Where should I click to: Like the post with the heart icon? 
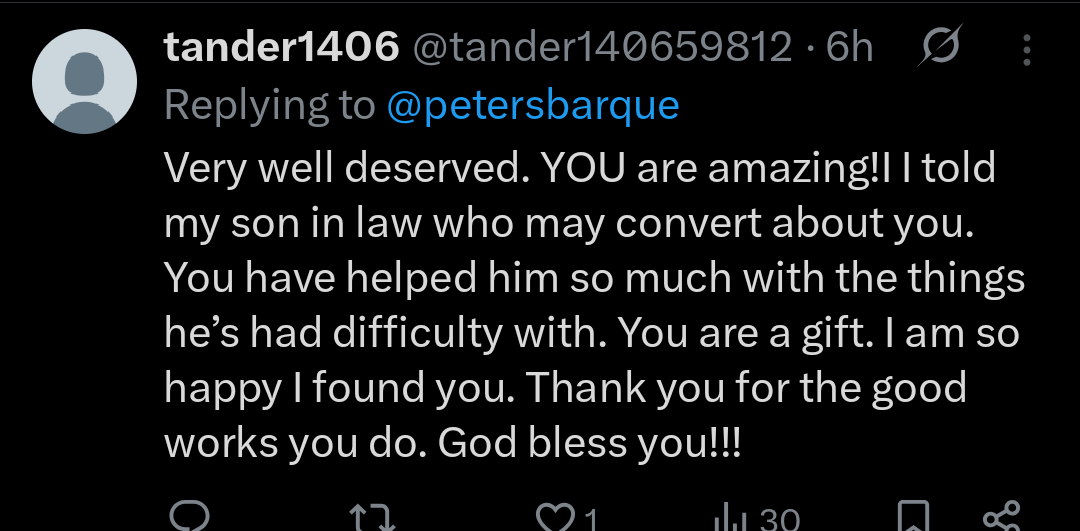click(551, 518)
